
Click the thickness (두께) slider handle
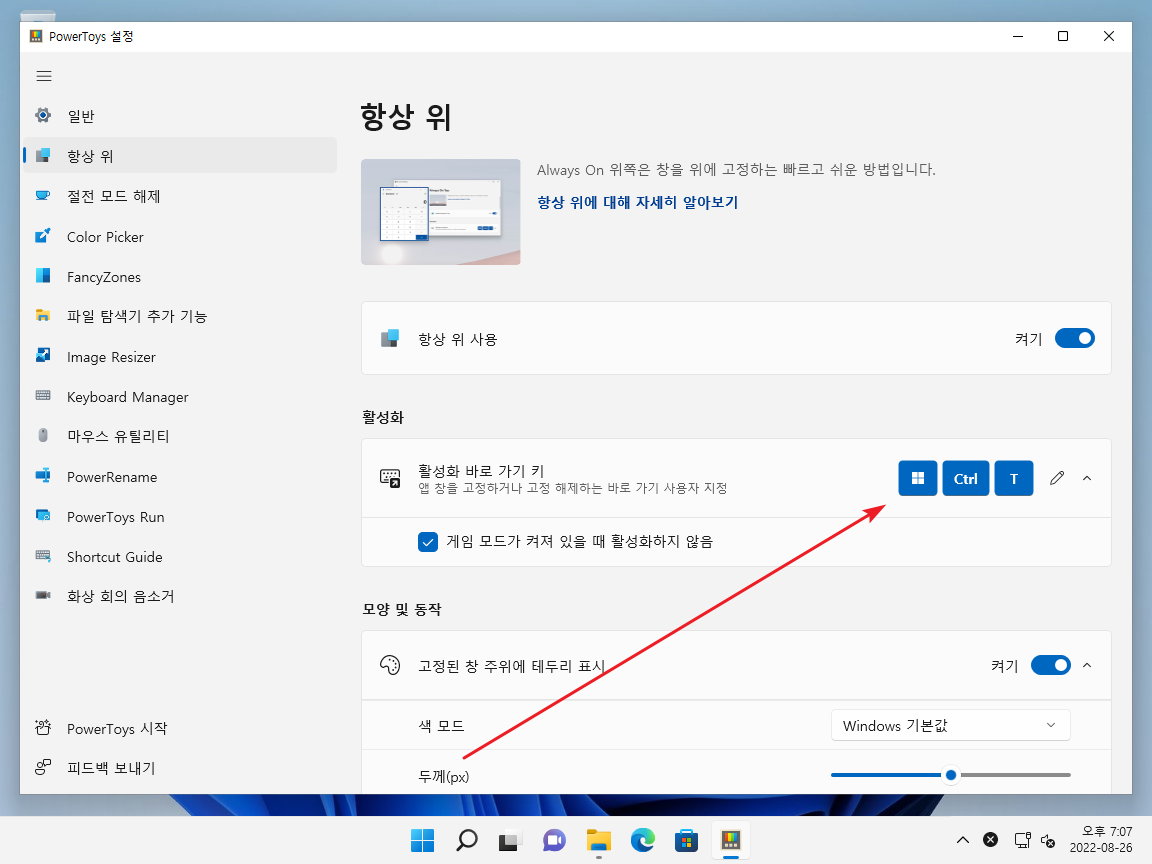pyautogui.click(x=951, y=774)
